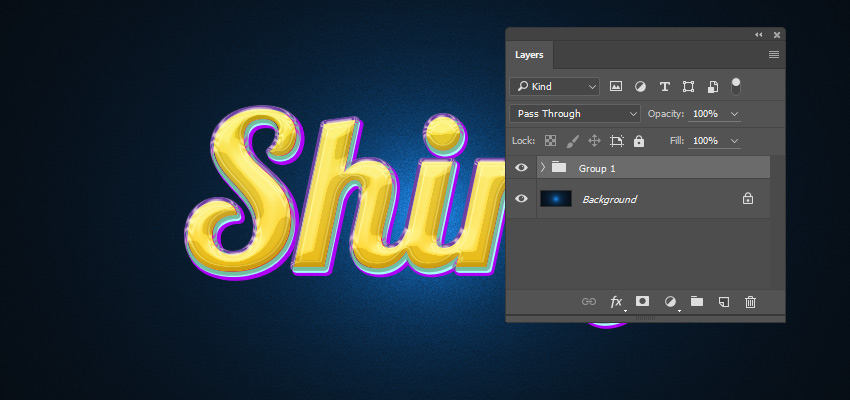Click the Opacity 100% value field
850x400 pixels.
click(707, 114)
